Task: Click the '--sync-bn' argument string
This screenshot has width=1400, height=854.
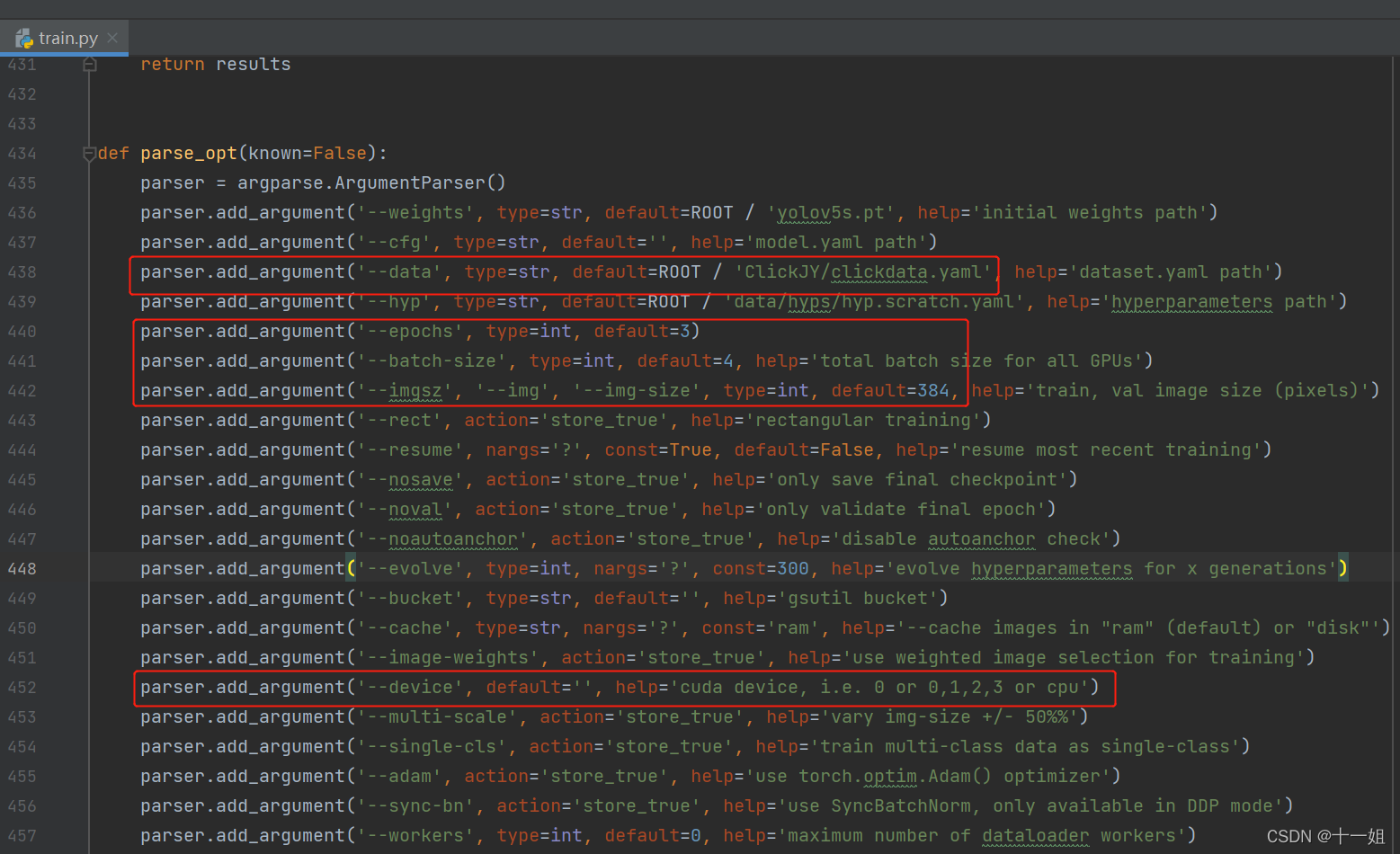Action: [415, 806]
